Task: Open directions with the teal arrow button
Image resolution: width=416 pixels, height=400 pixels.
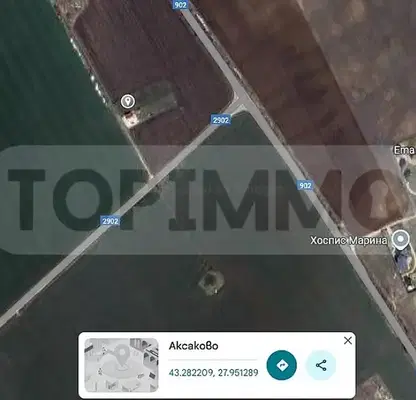Action: [282, 365]
